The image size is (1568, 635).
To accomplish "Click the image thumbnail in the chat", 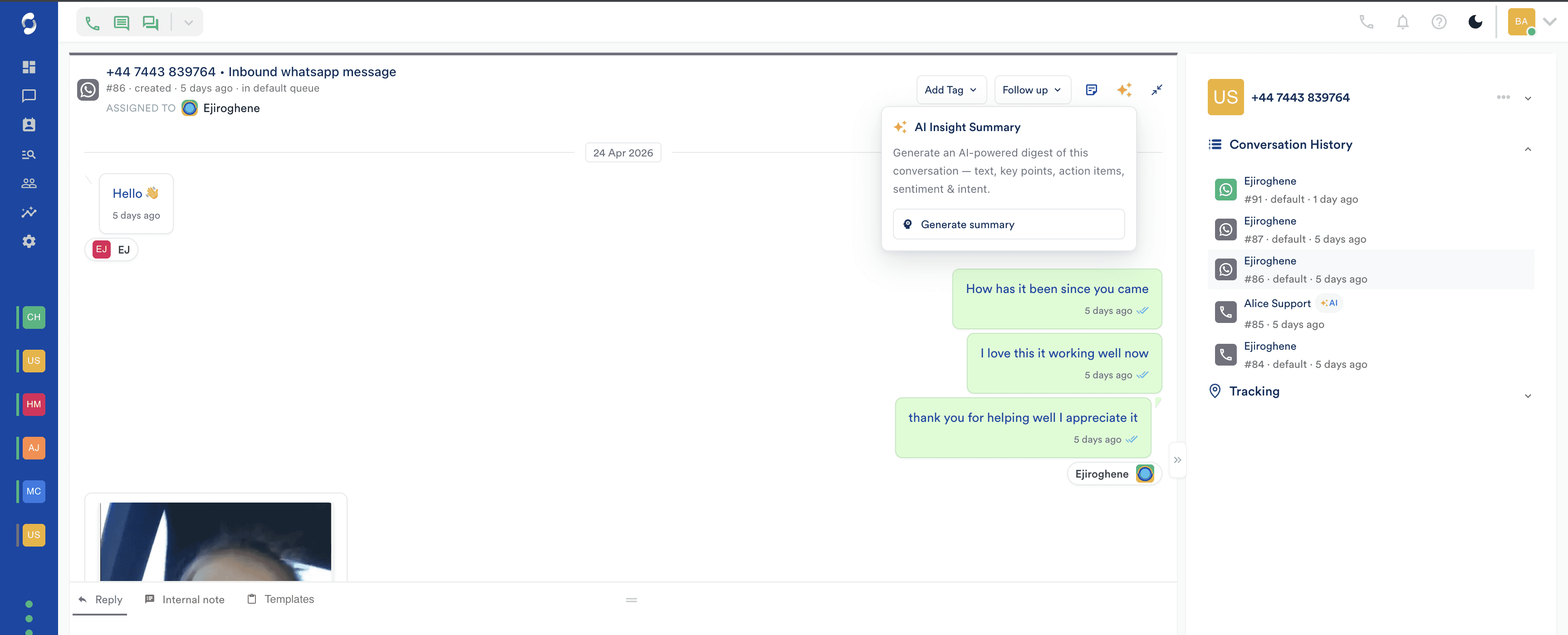I will (216, 541).
